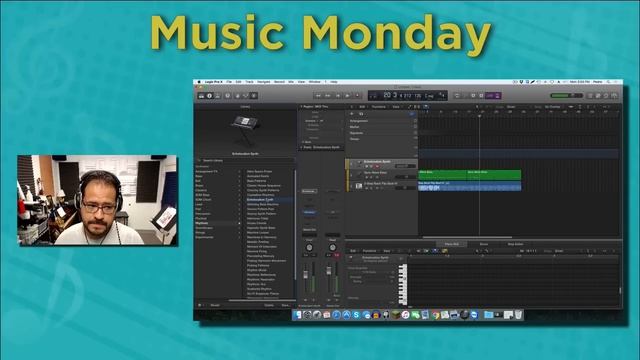Open the Window menu
The image size is (640, 360).
coord(315,82)
